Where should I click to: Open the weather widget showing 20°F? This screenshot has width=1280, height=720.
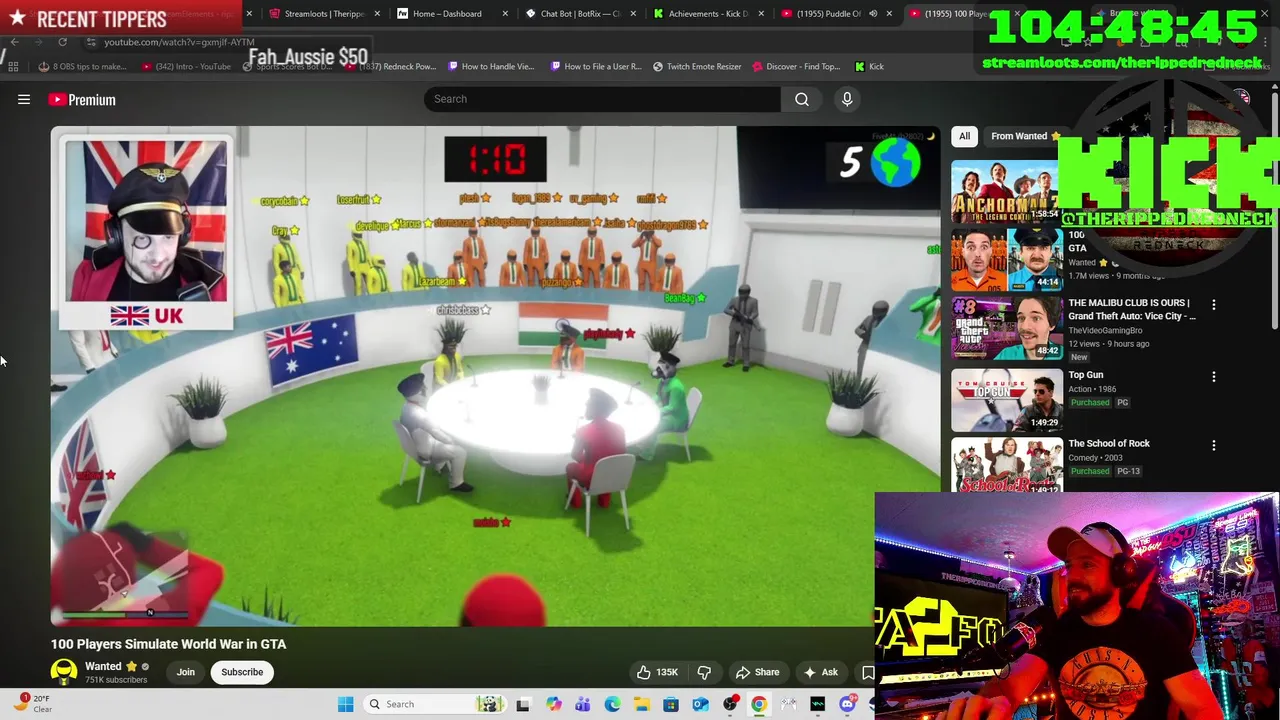click(x=30, y=703)
